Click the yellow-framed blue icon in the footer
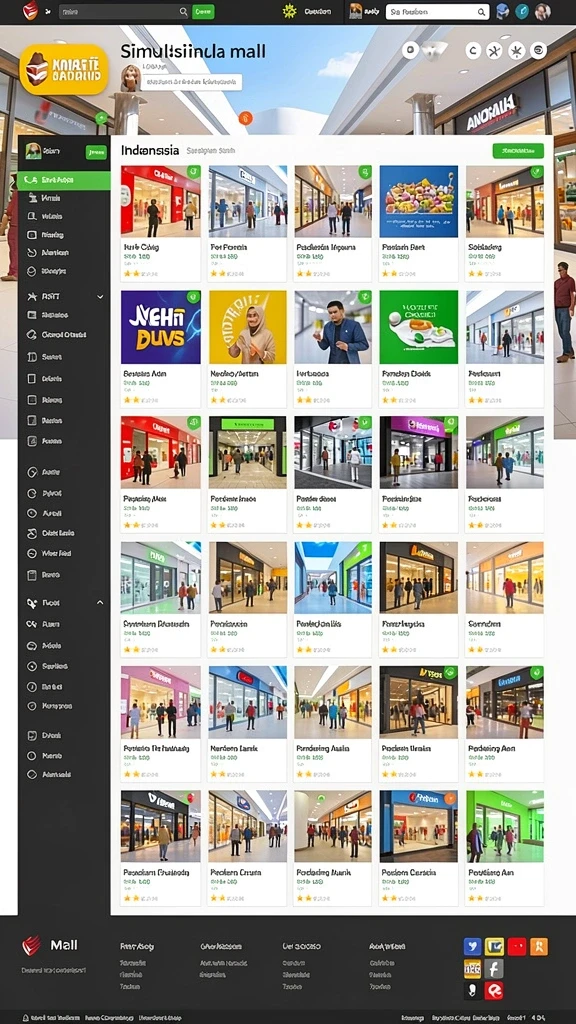 [494, 946]
